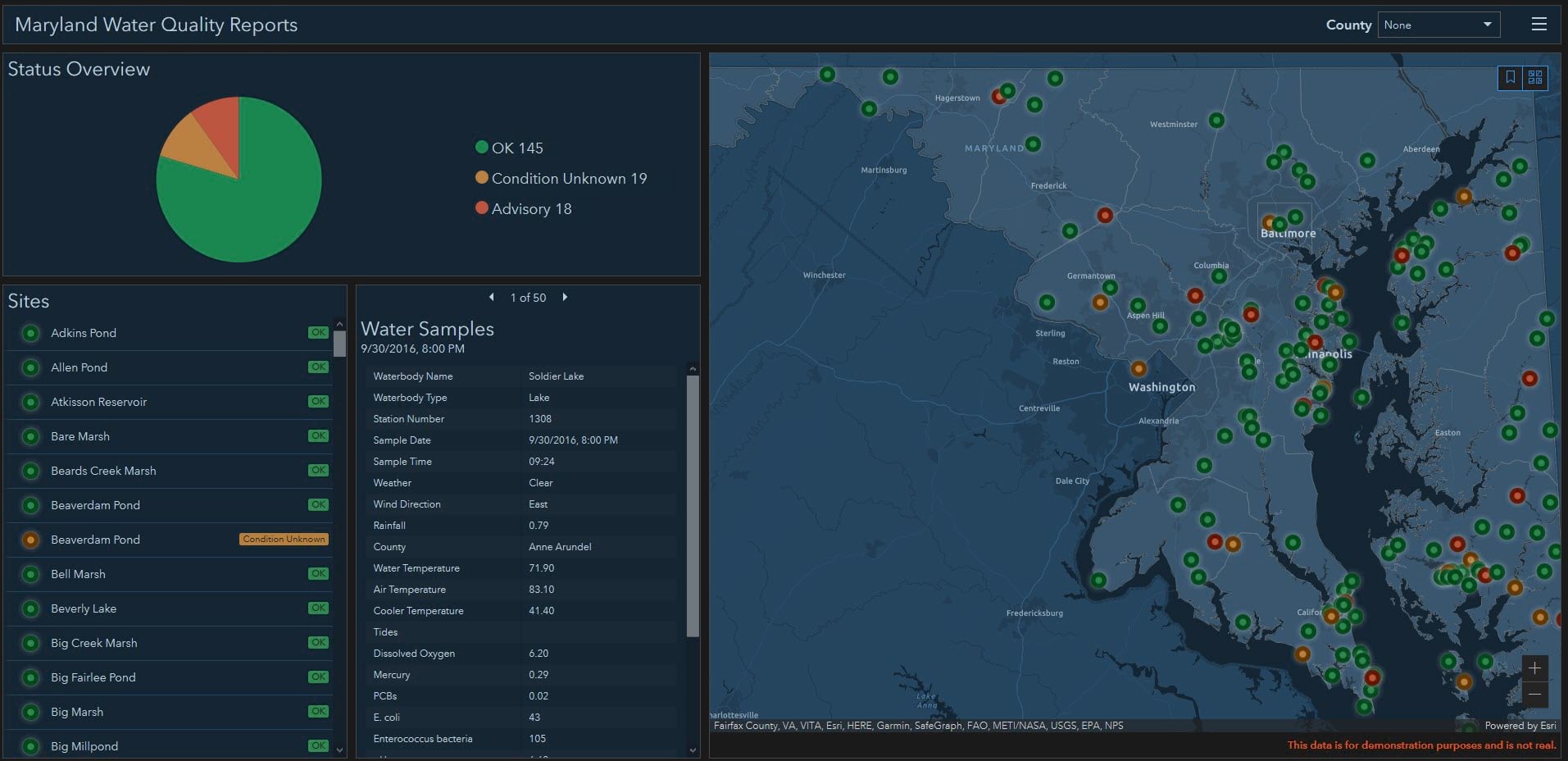Open the basemap gallery icon
Viewport: 1568px width, 761px height.
point(1534,78)
